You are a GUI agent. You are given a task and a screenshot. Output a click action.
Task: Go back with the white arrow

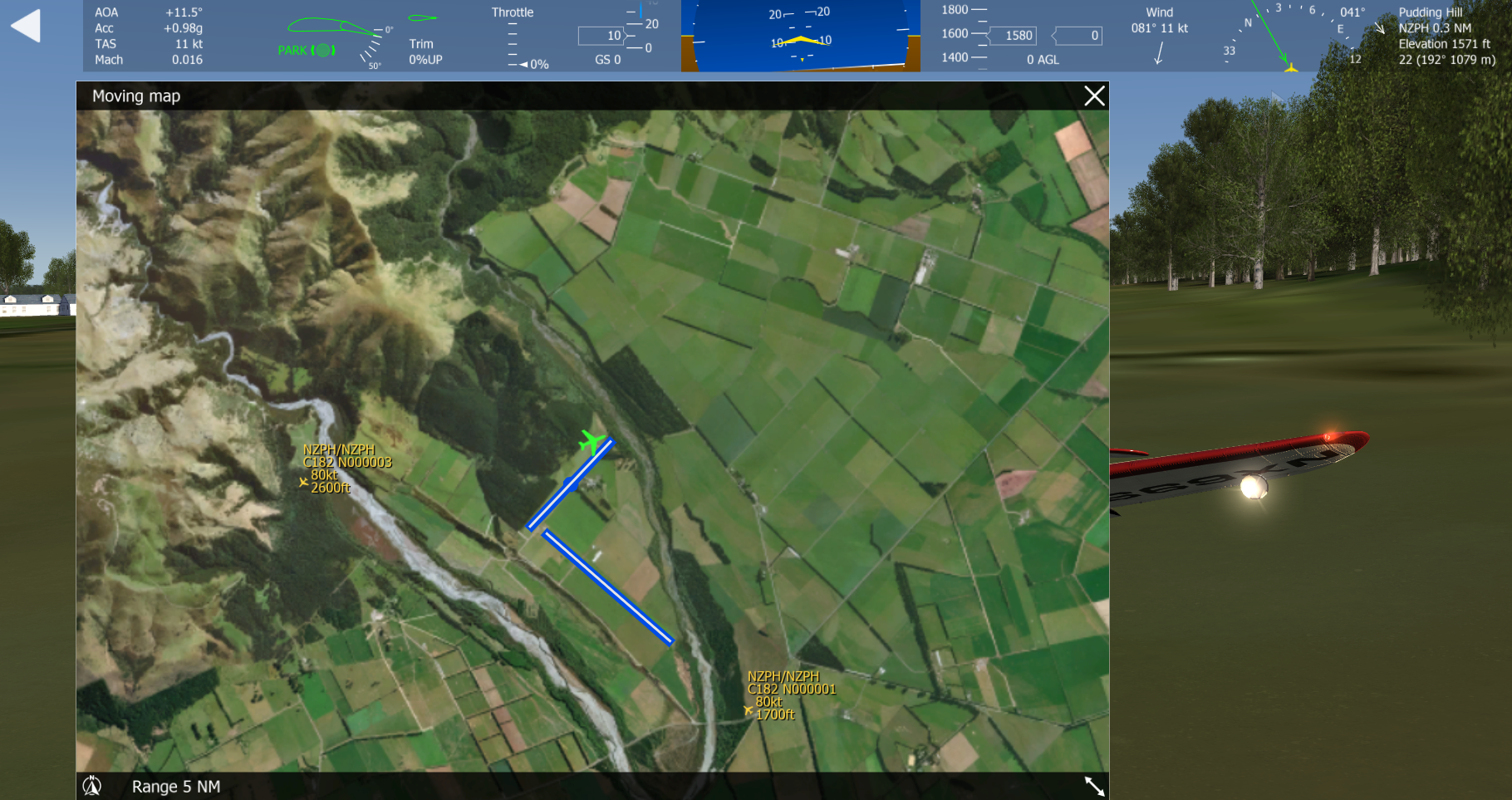coord(26,26)
